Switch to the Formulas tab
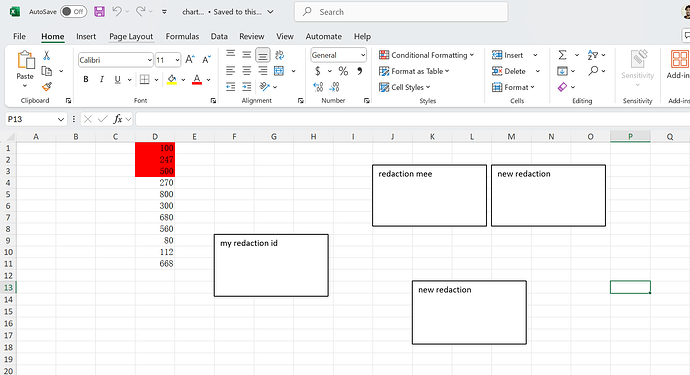The height and width of the screenshot is (375, 690). point(182,37)
